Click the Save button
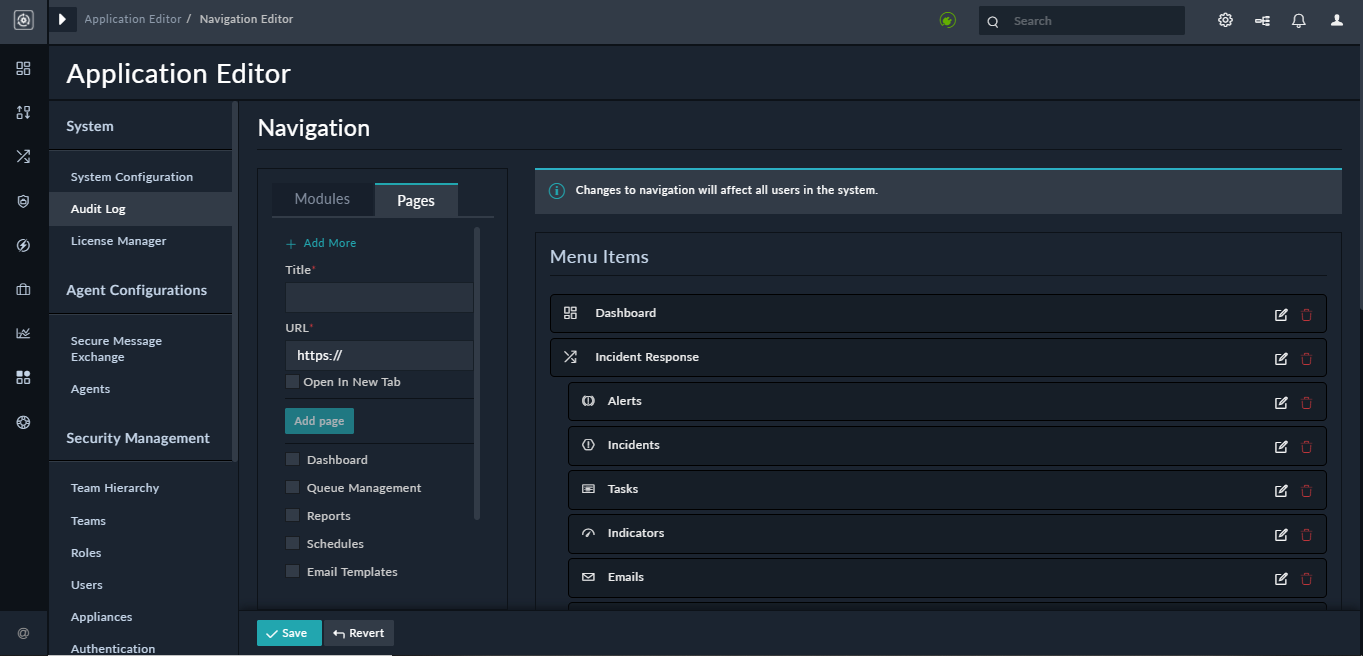This screenshot has width=1363, height=656. click(289, 633)
